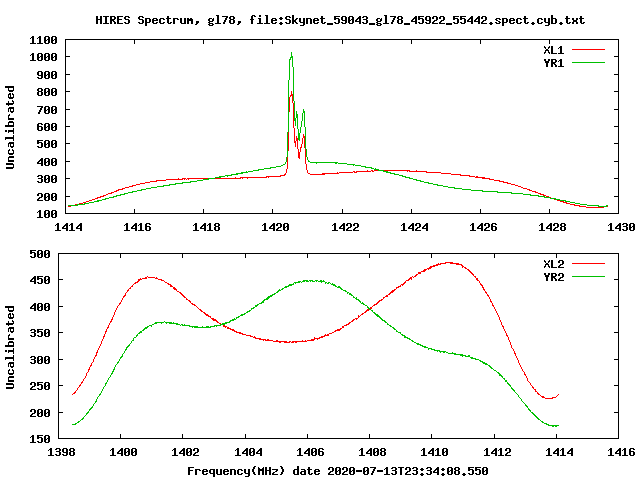This screenshot has width=640, height=480.
Task: Click the HIRES Spectrum plot title
Action: [340, 20]
